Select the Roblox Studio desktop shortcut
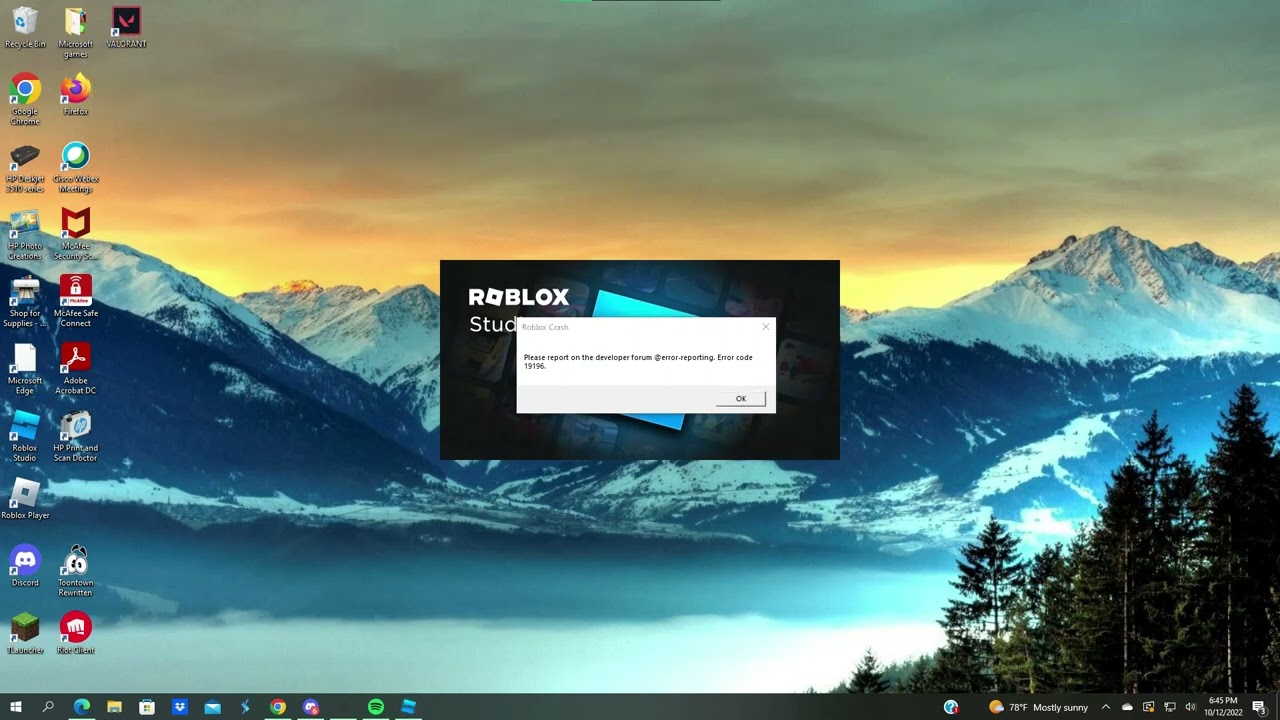1280x720 pixels. 25,436
